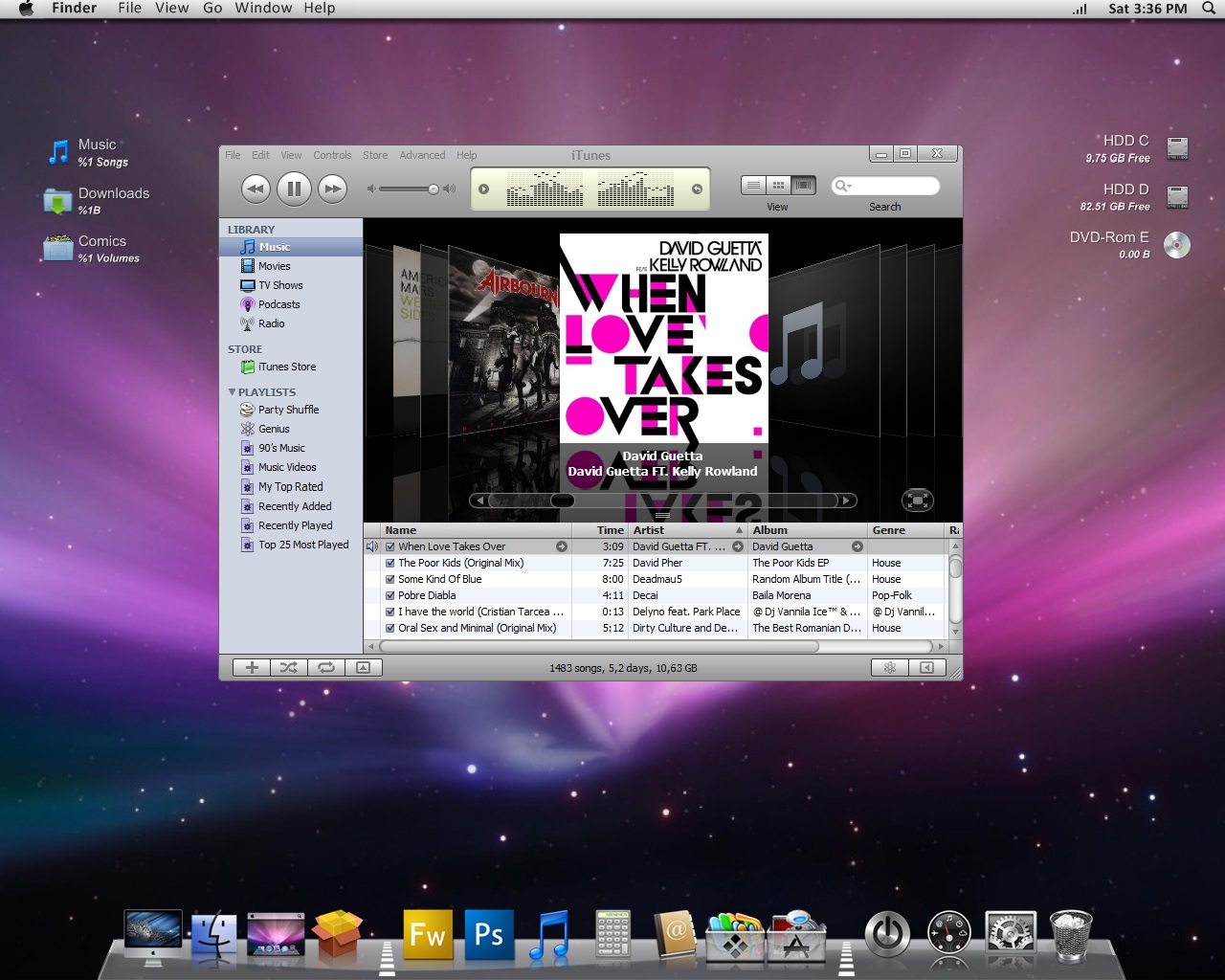Open the search magnifier dropdown
The width and height of the screenshot is (1225, 980).
tap(843, 186)
